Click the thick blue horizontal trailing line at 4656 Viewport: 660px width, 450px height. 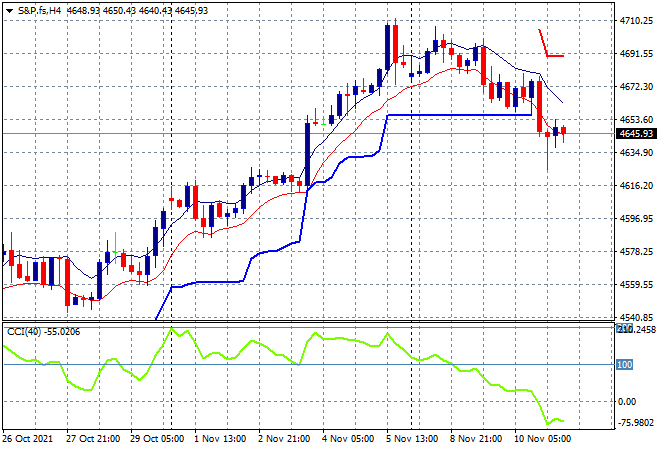(x=459, y=115)
